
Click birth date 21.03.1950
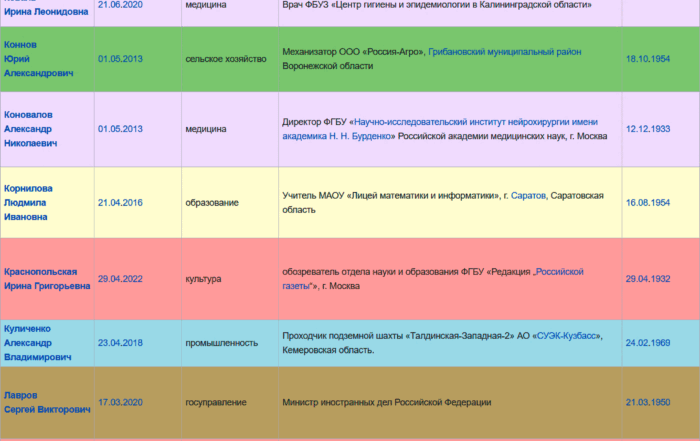point(648,402)
